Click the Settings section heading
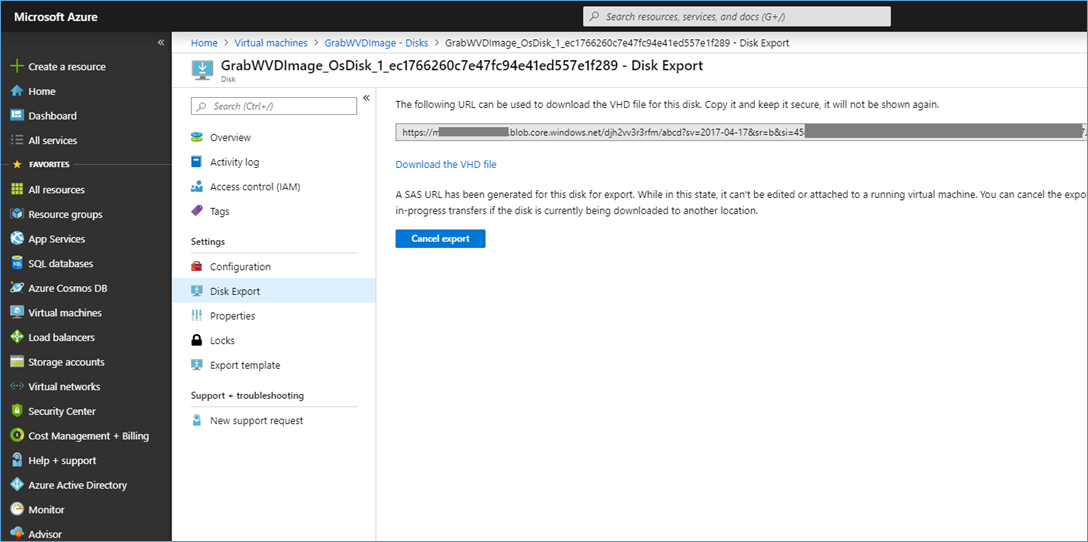This screenshot has height=542, width=1088. (208, 242)
